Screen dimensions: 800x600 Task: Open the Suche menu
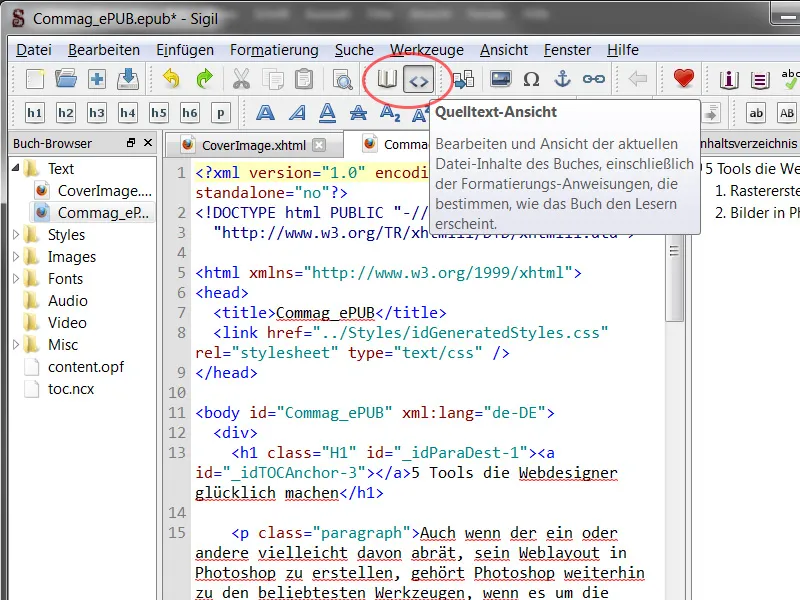[x=354, y=50]
